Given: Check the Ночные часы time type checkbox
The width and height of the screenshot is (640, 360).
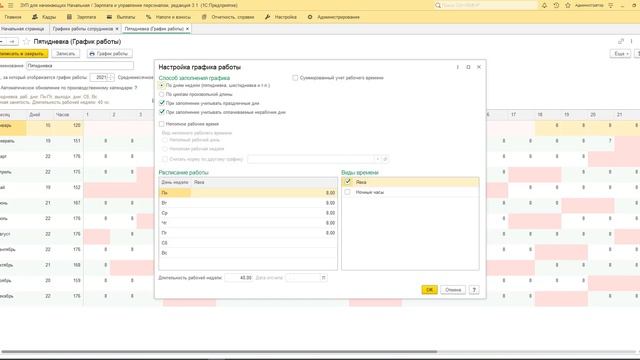Looking at the screenshot, I should (x=348, y=192).
